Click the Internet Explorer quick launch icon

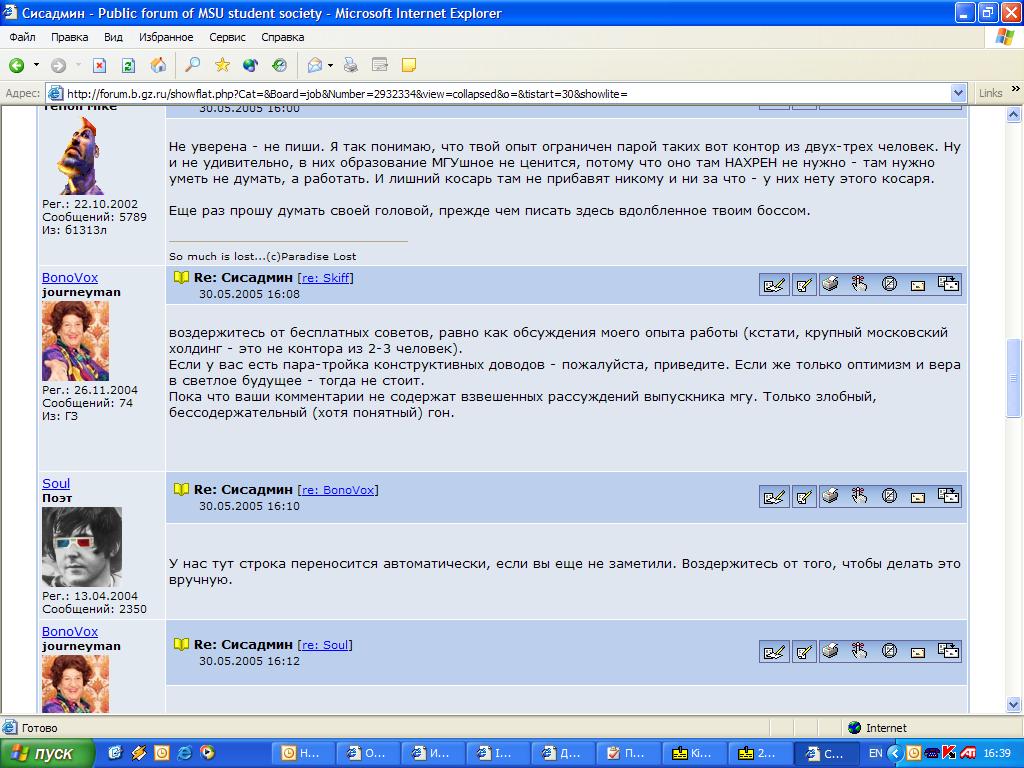pos(185,753)
